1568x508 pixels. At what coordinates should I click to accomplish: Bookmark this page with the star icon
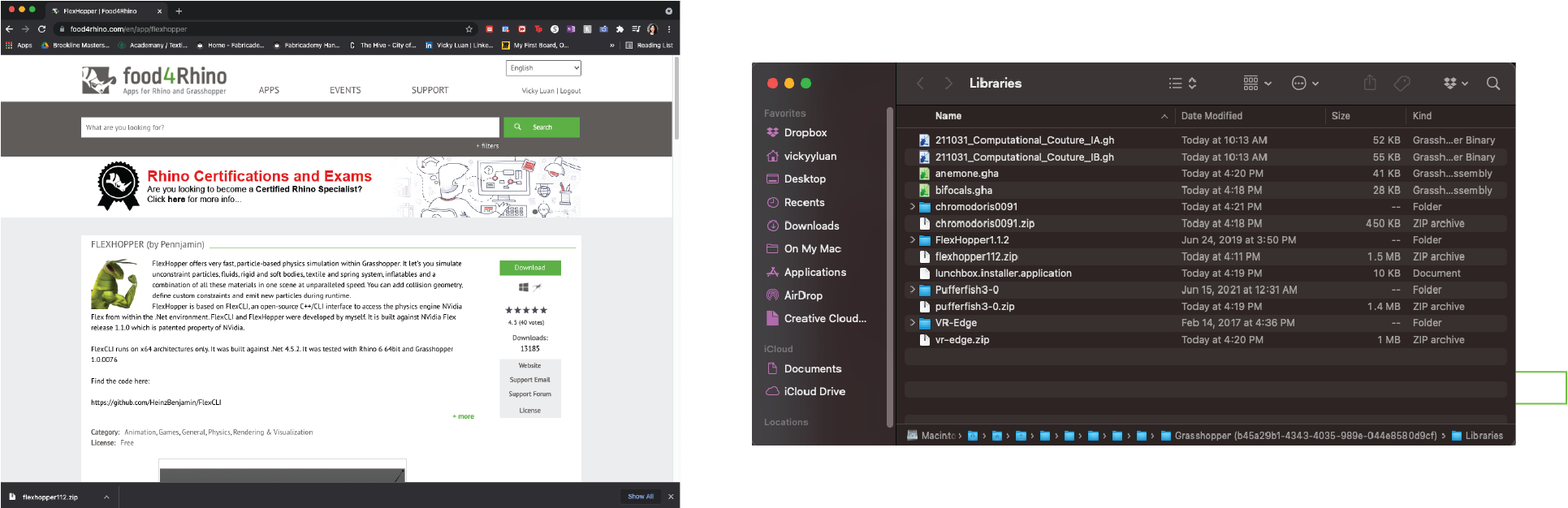click(x=469, y=29)
